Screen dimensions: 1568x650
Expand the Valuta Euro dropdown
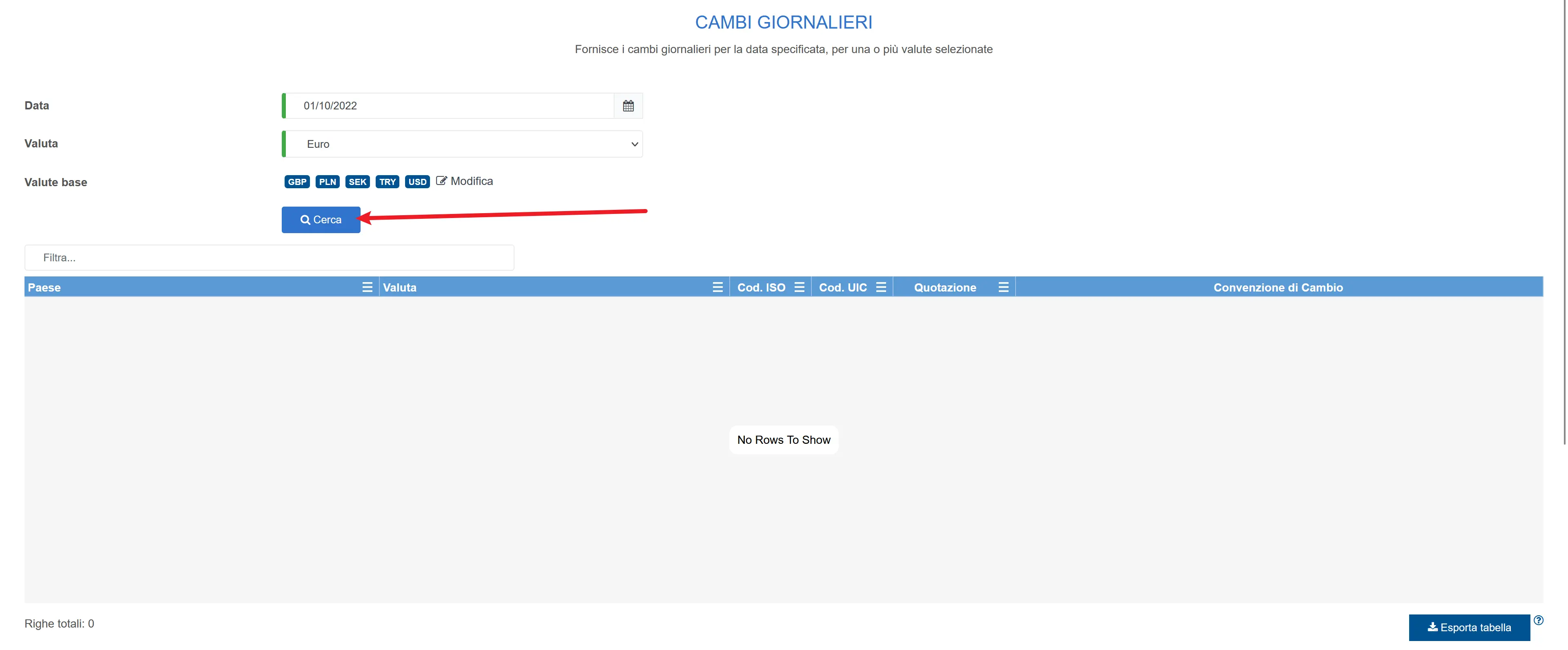click(463, 144)
